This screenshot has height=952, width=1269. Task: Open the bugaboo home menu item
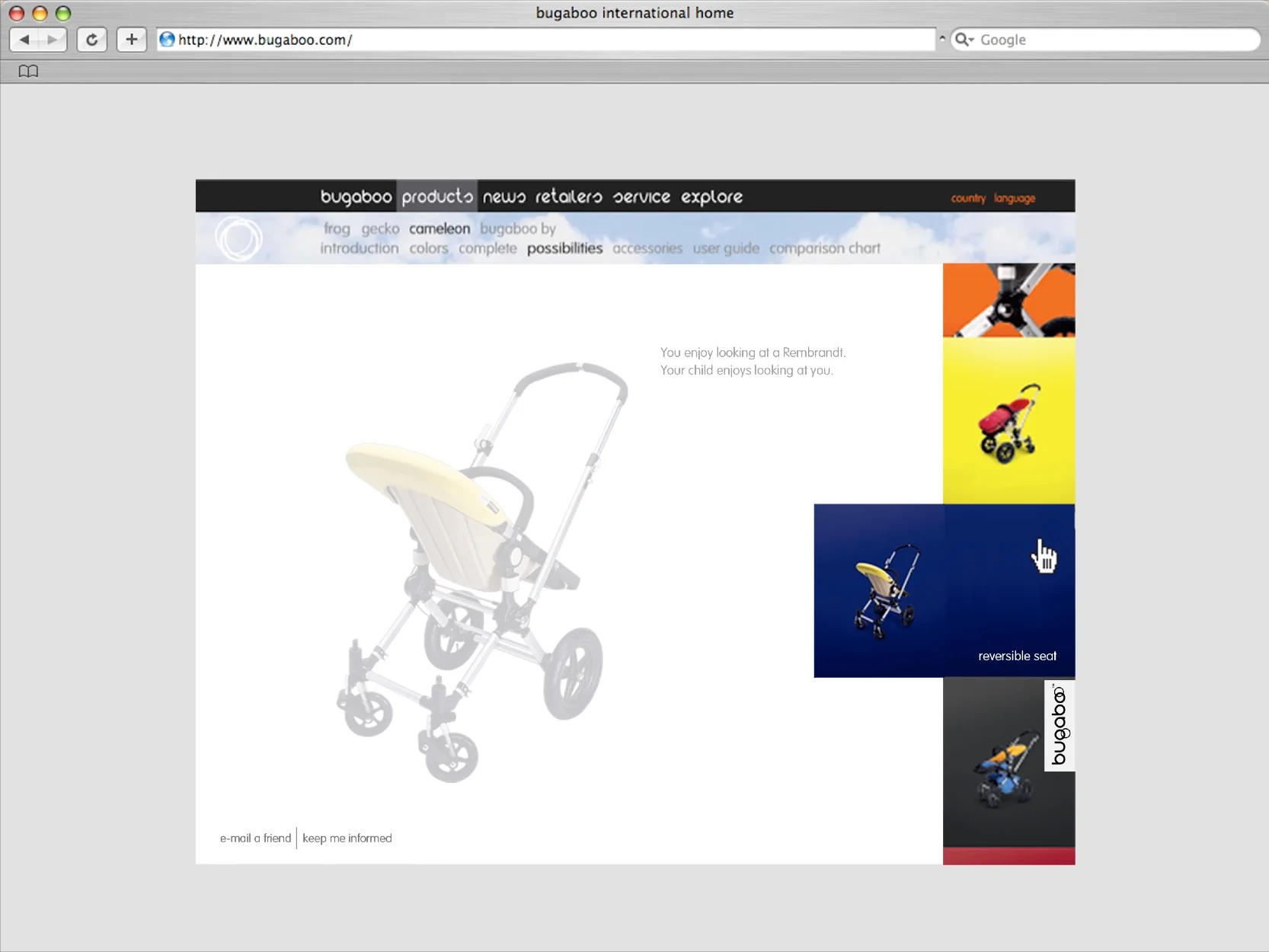[x=356, y=196]
